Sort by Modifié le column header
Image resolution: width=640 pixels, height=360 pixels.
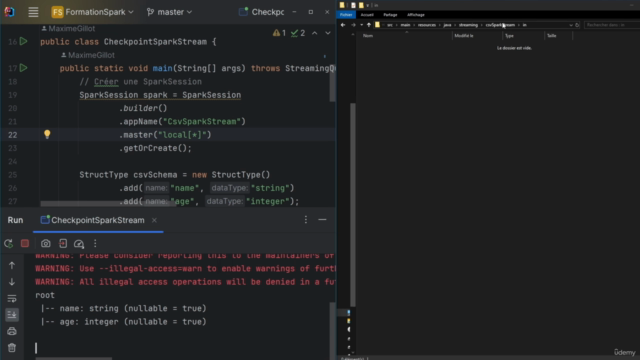[477, 36]
